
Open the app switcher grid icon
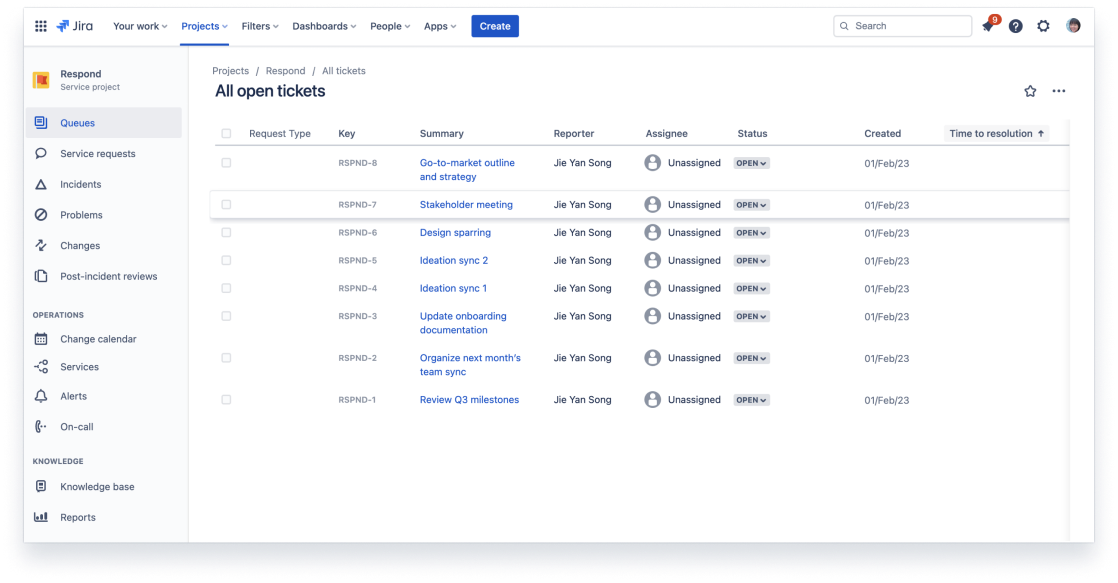coord(41,26)
